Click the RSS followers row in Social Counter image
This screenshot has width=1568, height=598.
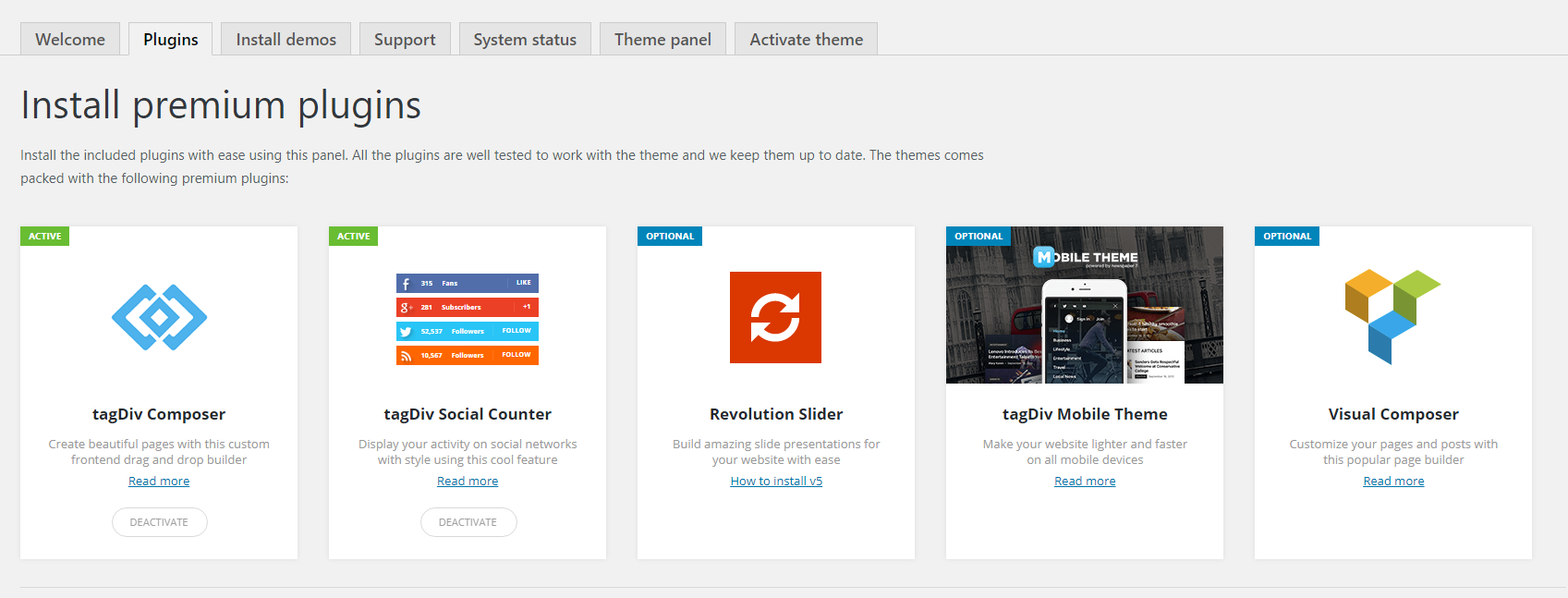coord(468,355)
